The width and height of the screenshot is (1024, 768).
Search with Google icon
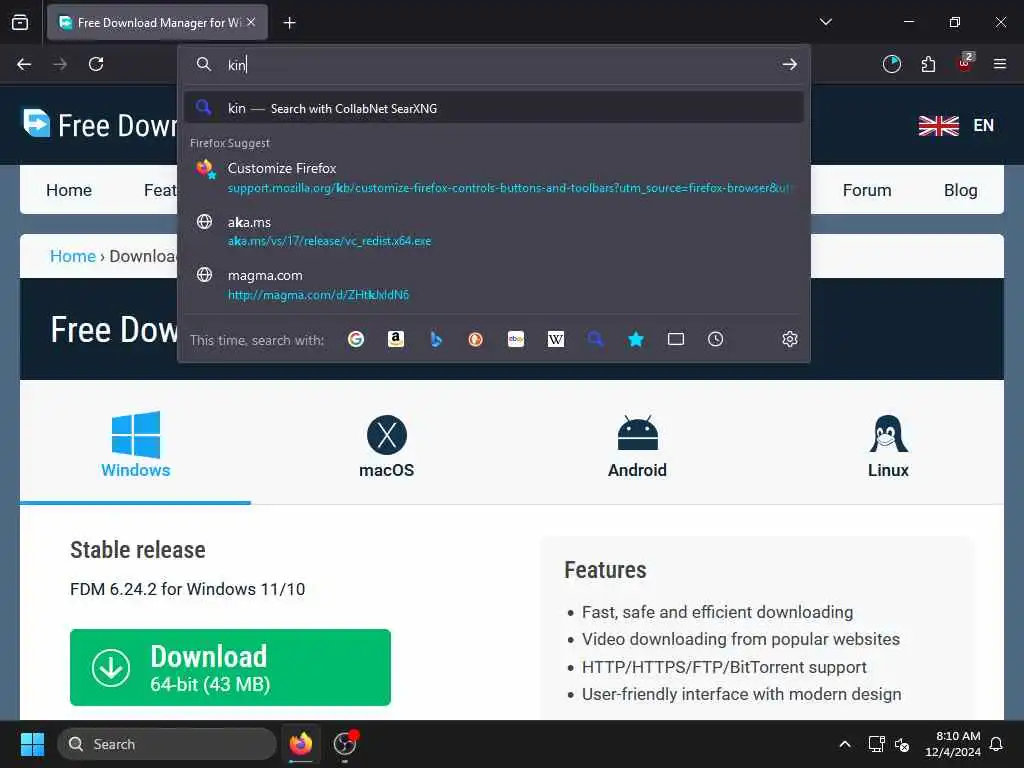click(x=356, y=339)
